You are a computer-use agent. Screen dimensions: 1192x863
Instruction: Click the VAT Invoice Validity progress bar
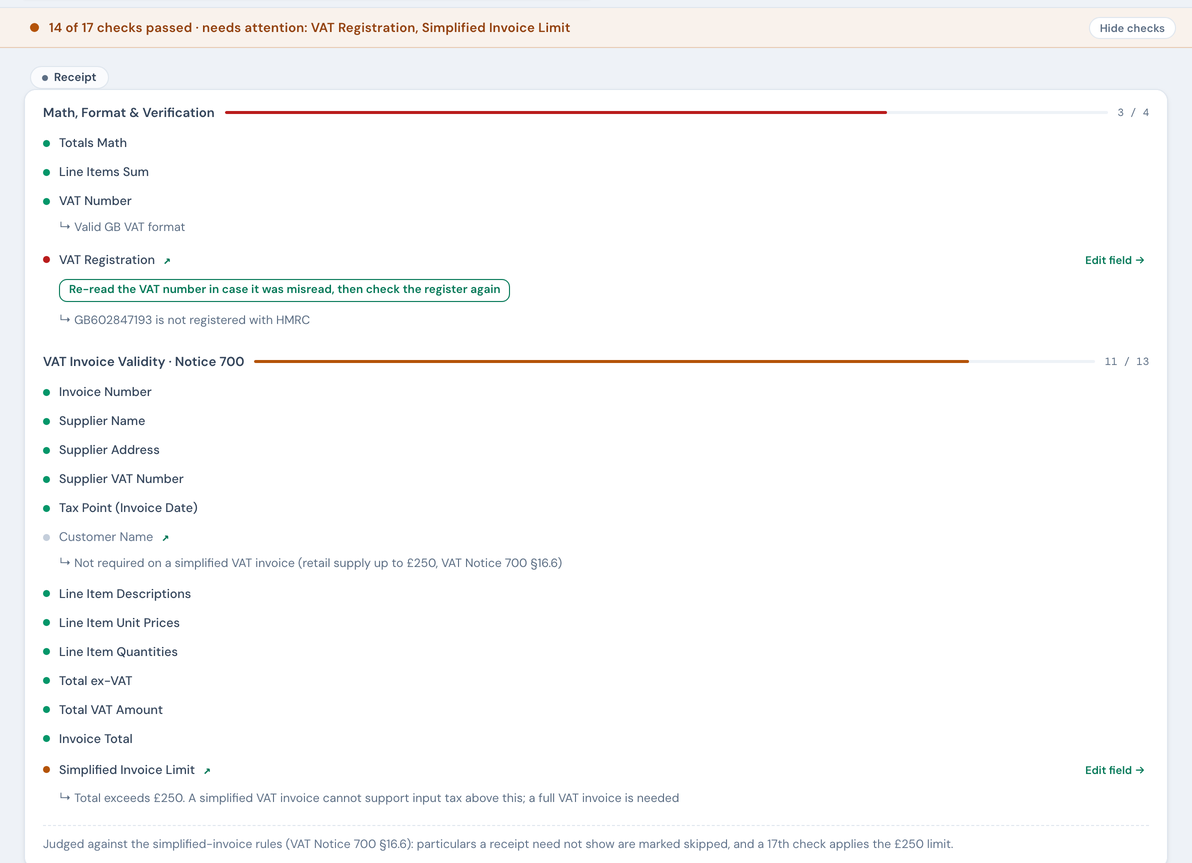(x=674, y=361)
